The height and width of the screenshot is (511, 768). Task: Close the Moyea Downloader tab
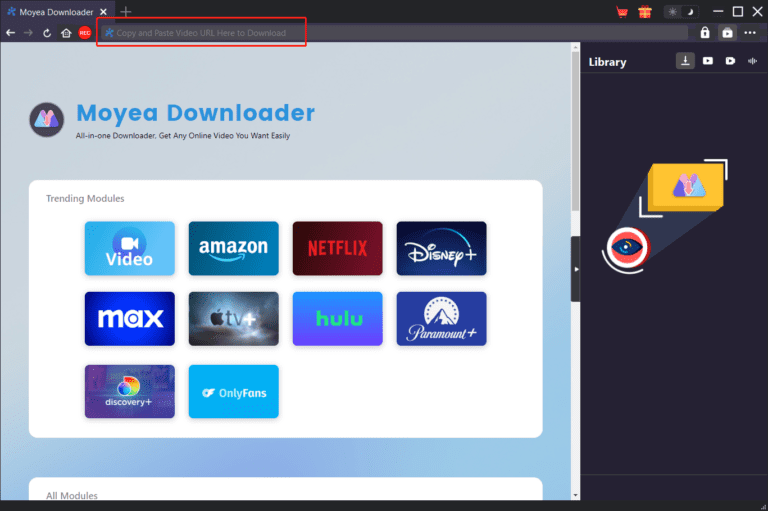[103, 12]
